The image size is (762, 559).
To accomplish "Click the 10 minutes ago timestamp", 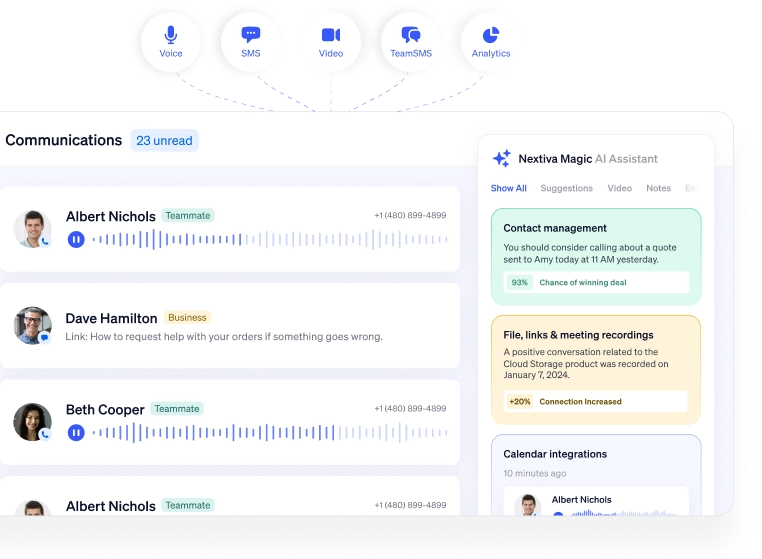I will click(x=535, y=473).
